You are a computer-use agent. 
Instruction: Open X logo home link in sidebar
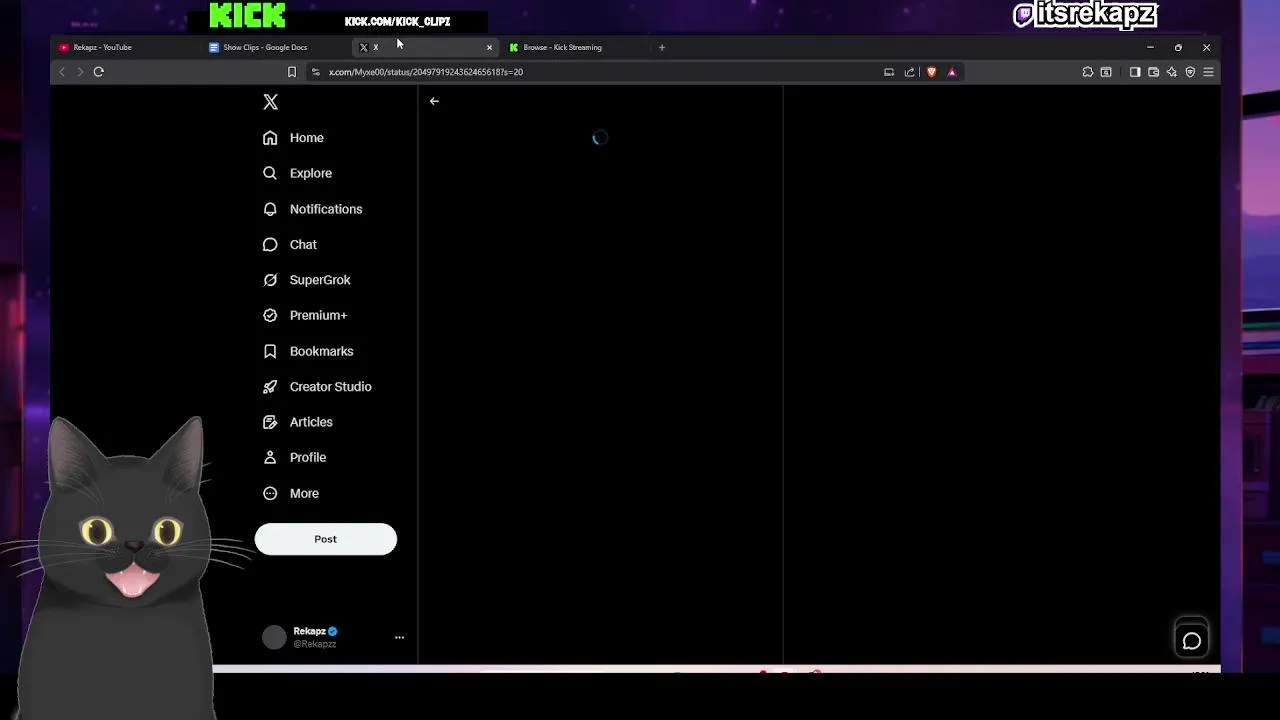[x=270, y=102]
